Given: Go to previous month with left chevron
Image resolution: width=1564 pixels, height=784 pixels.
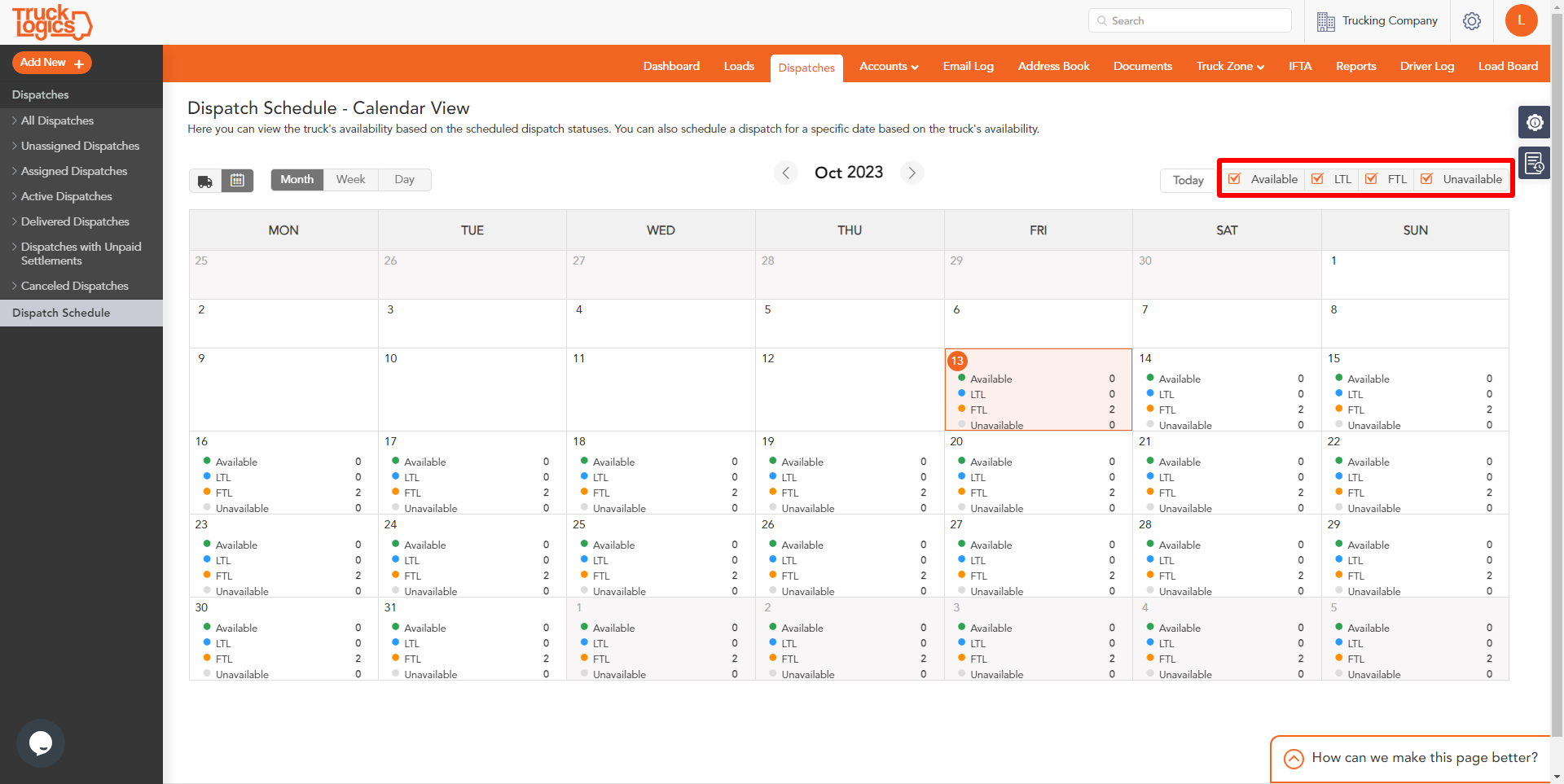Looking at the screenshot, I should (x=785, y=173).
